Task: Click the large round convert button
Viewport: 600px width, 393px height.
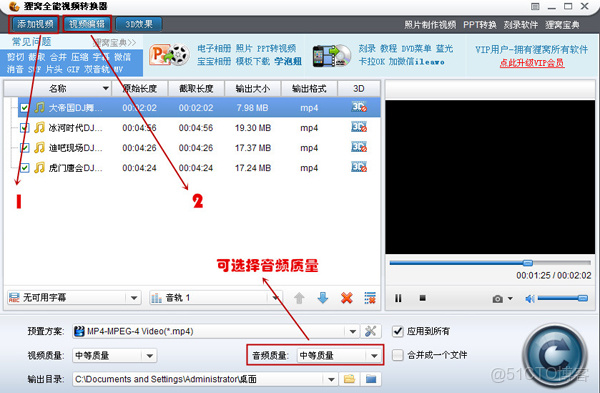Action: click(555, 356)
